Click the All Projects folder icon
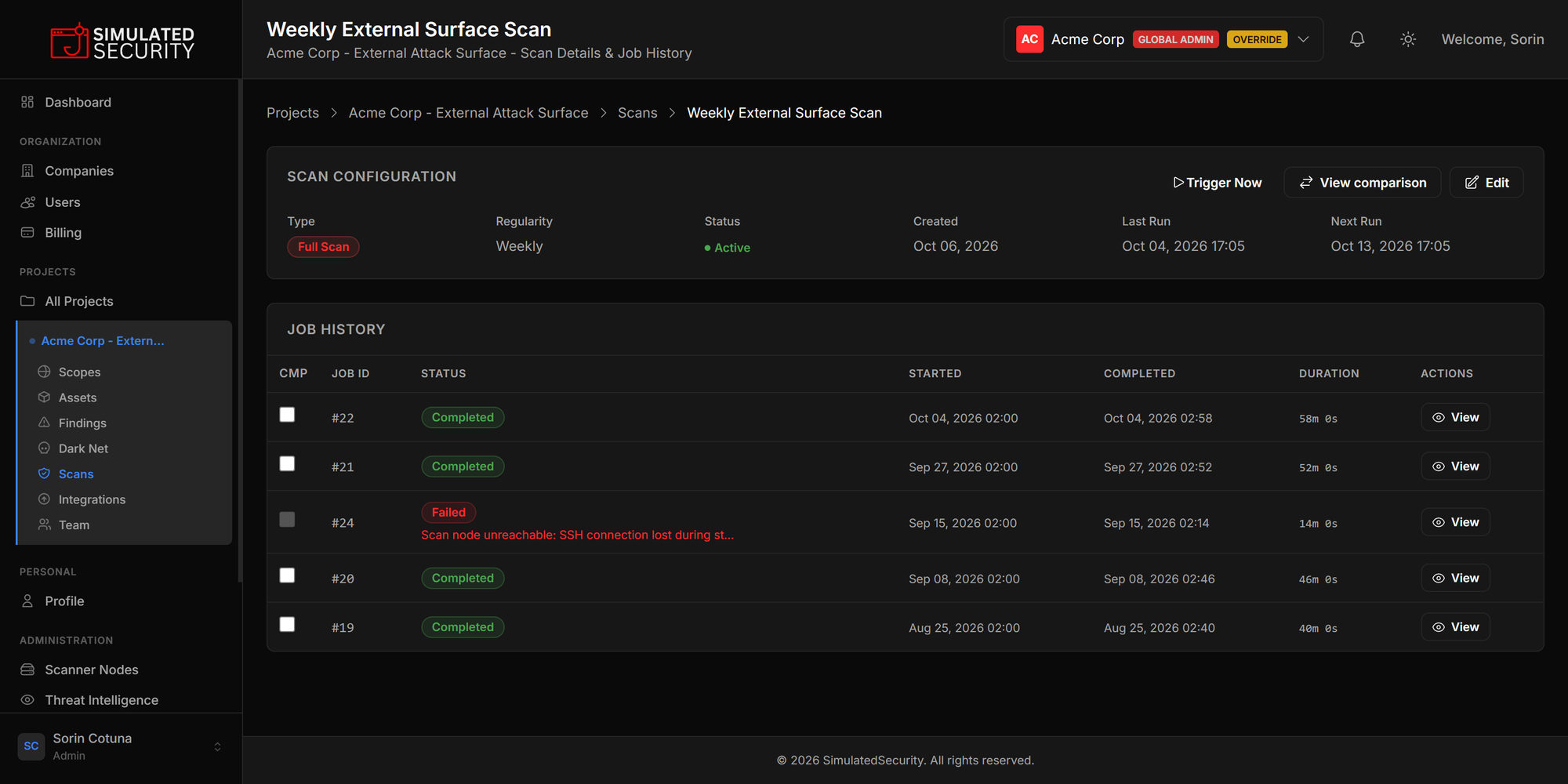1568x784 pixels. click(x=27, y=301)
